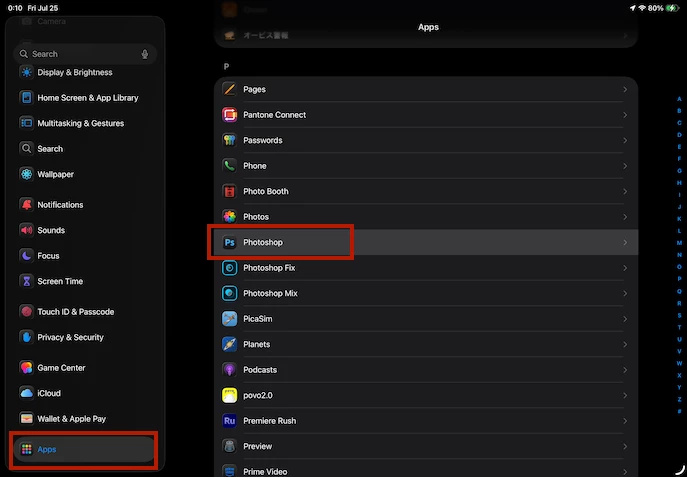Click the chevron on the PicaSim row
687x477 pixels.
tap(625, 319)
